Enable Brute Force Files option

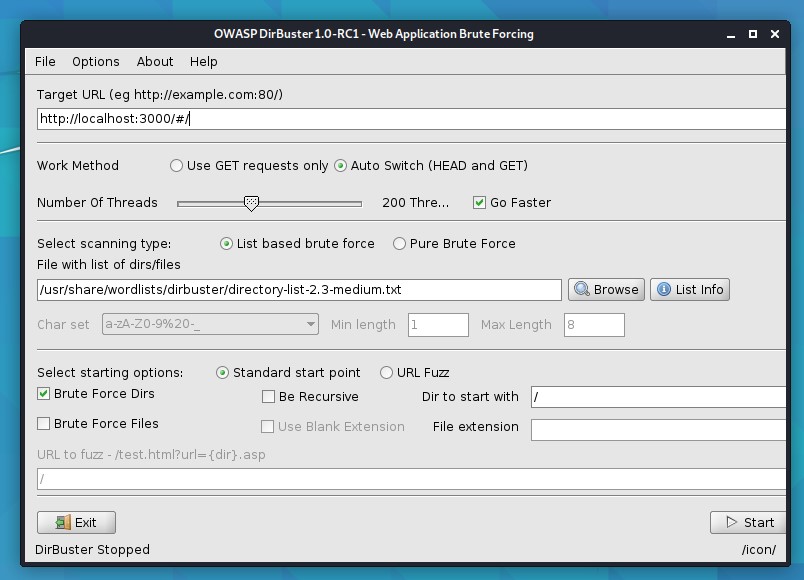tap(44, 423)
